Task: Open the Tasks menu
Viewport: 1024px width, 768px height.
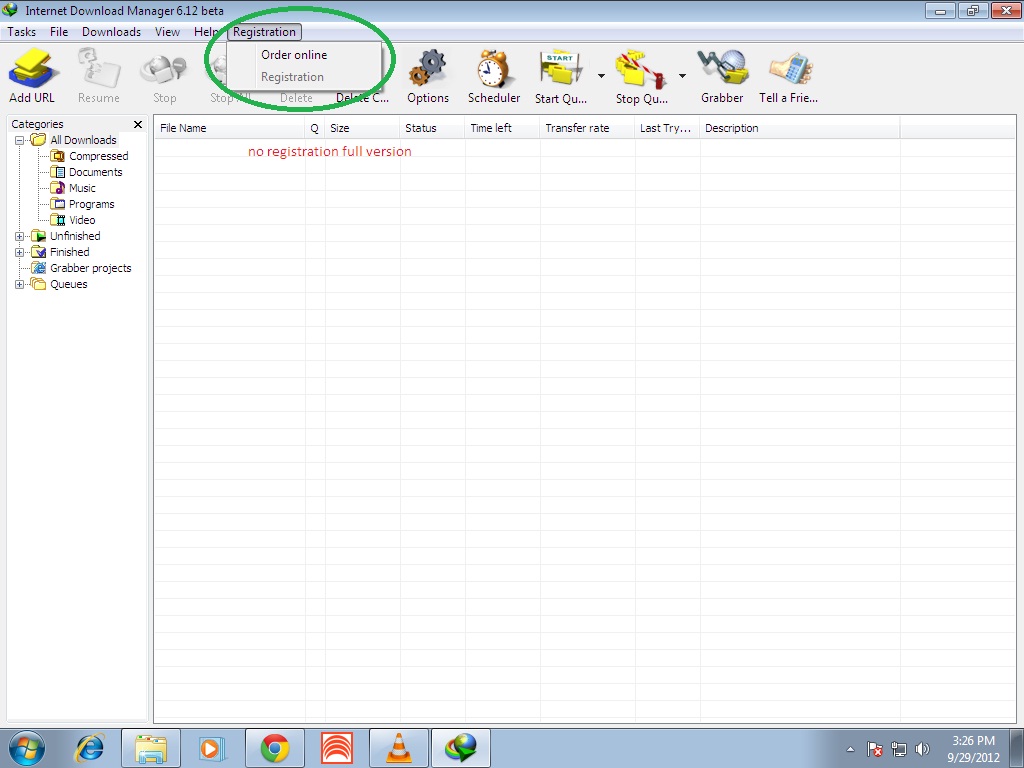Action: coord(22,32)
